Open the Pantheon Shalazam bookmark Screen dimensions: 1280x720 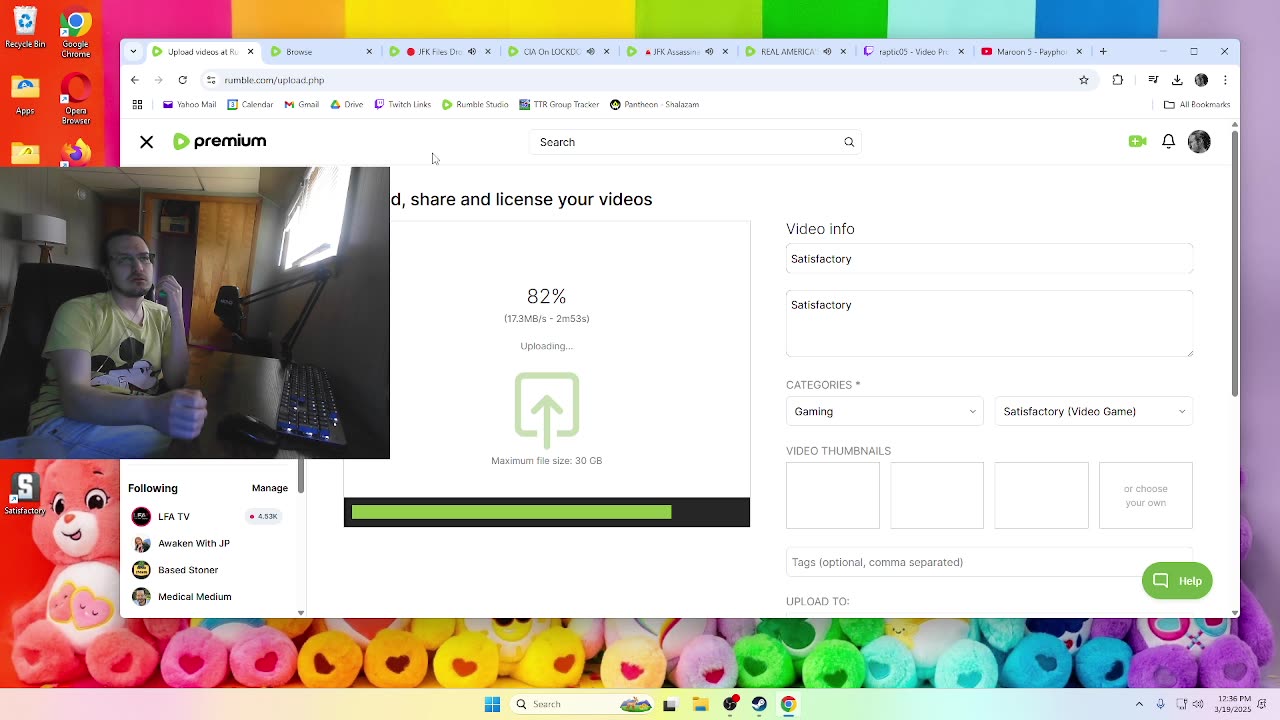pos(654,104)
